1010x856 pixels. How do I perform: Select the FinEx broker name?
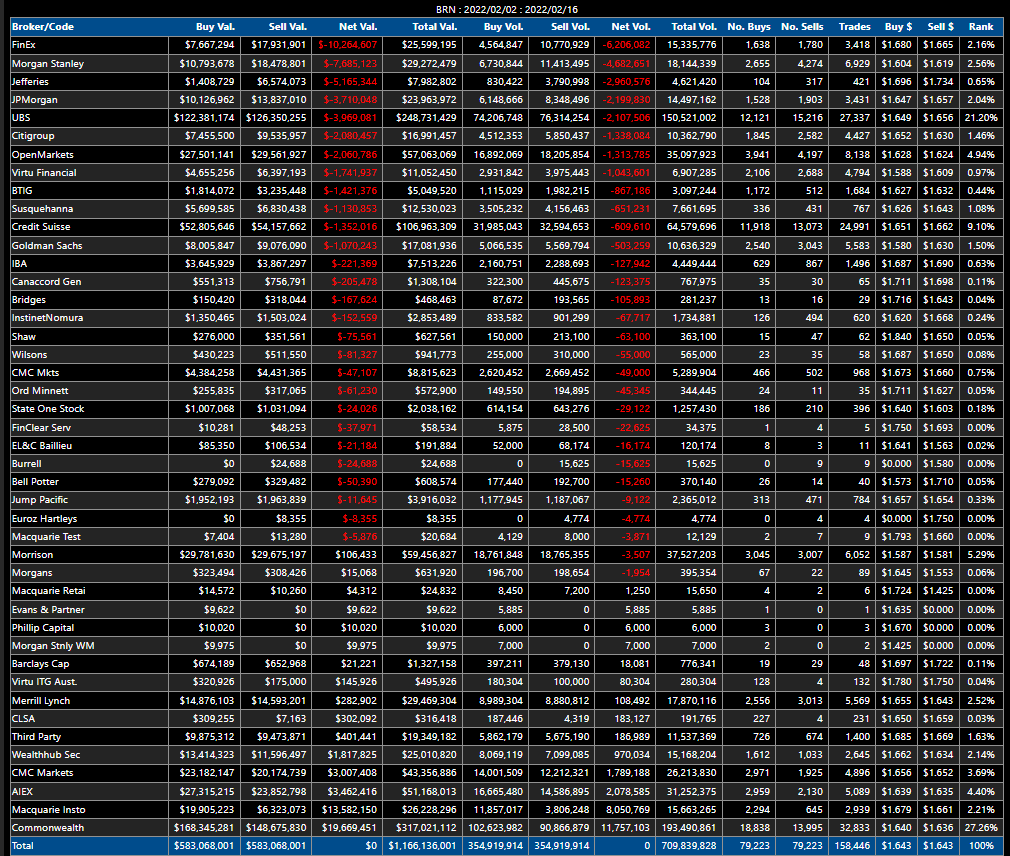[x=23, y=45]
